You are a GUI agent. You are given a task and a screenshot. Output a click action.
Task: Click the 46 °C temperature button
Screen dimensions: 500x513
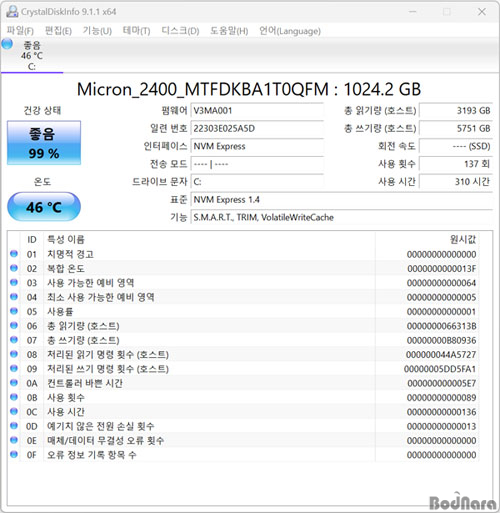pos(44,207)
